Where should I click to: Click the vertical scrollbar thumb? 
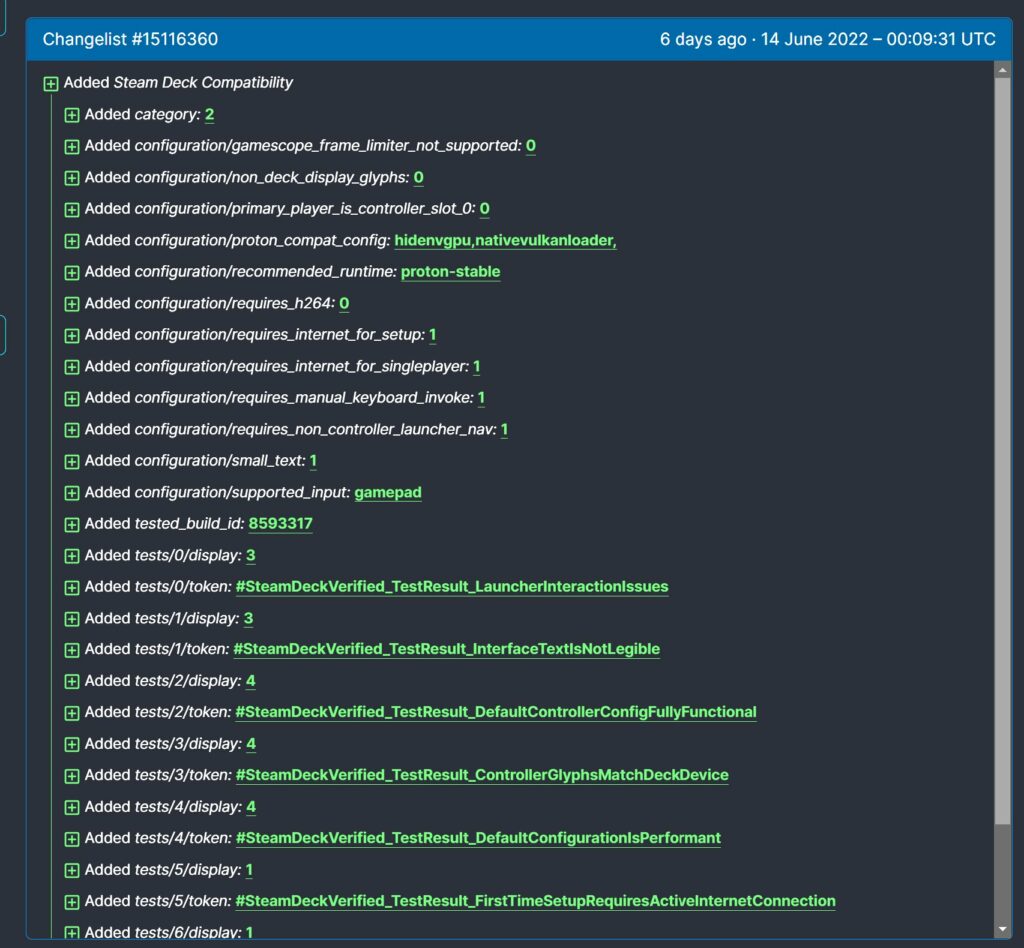1002,450
